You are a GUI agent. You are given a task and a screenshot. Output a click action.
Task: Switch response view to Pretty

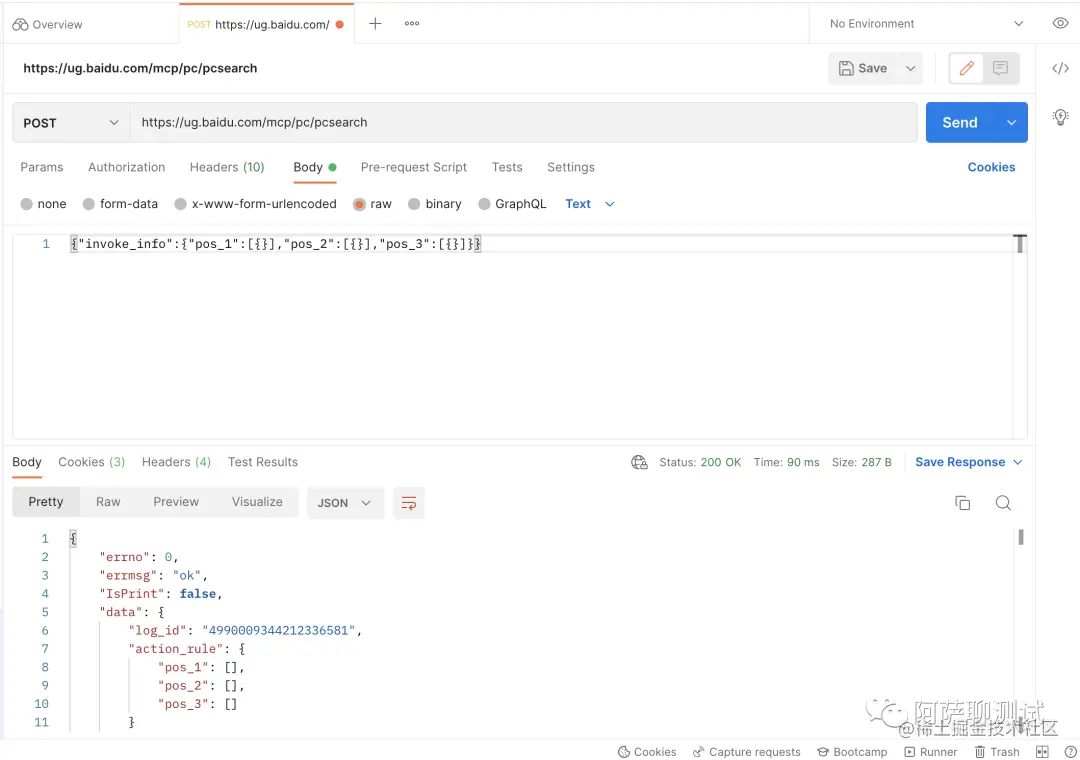(x=46, y=502)
